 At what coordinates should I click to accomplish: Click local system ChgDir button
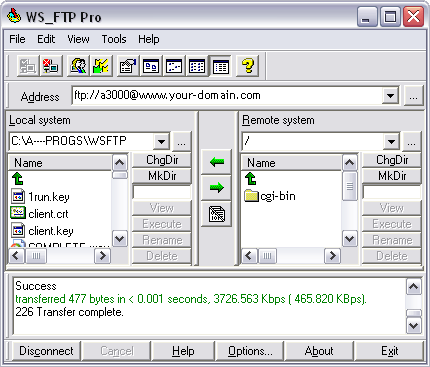point(162,160)
